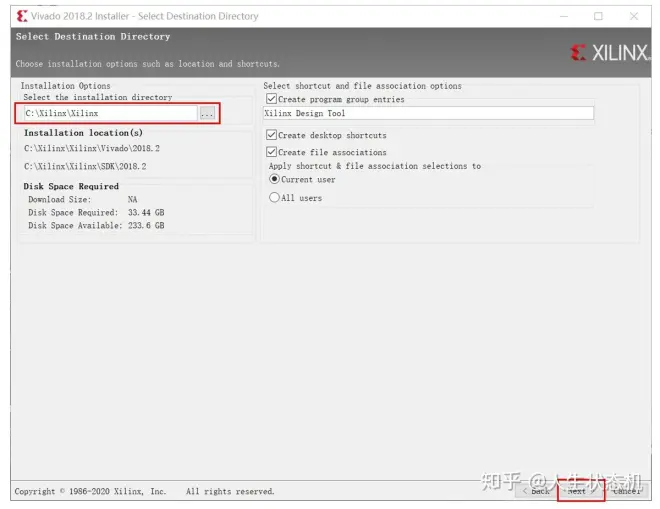Proceed with the Next button
Viewport: 660px width, 509px height.
point(581,491)
